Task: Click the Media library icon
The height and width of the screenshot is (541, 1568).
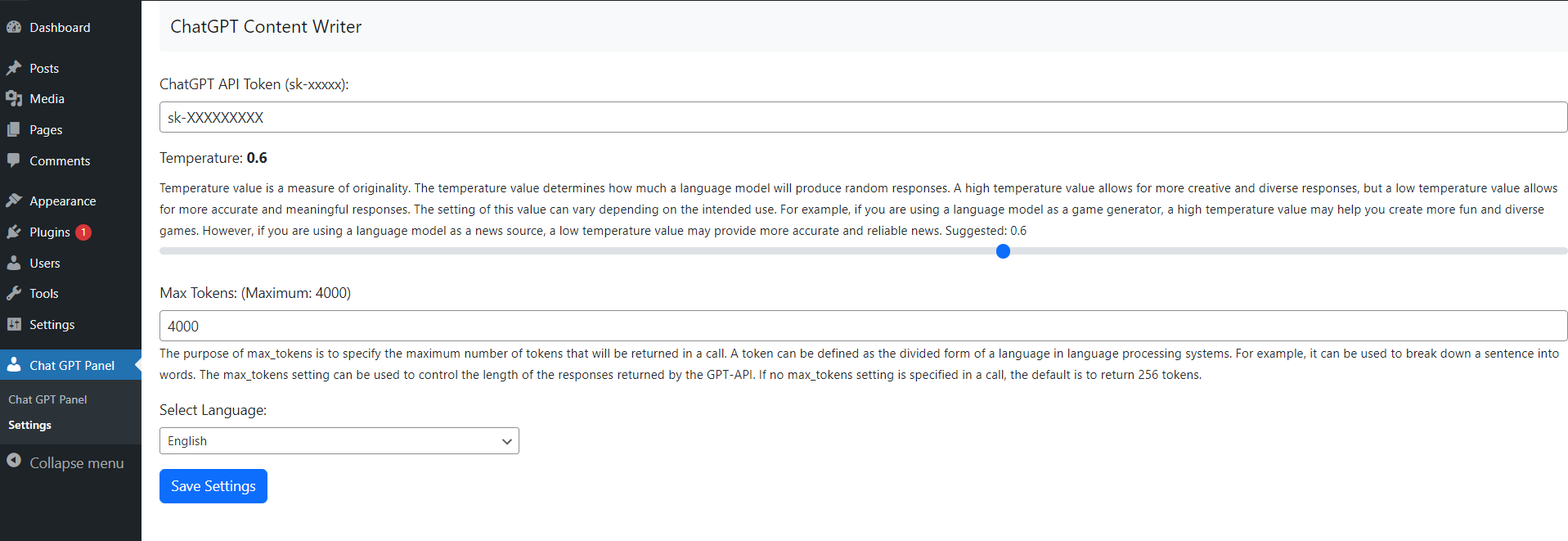Action: (13, 98)
